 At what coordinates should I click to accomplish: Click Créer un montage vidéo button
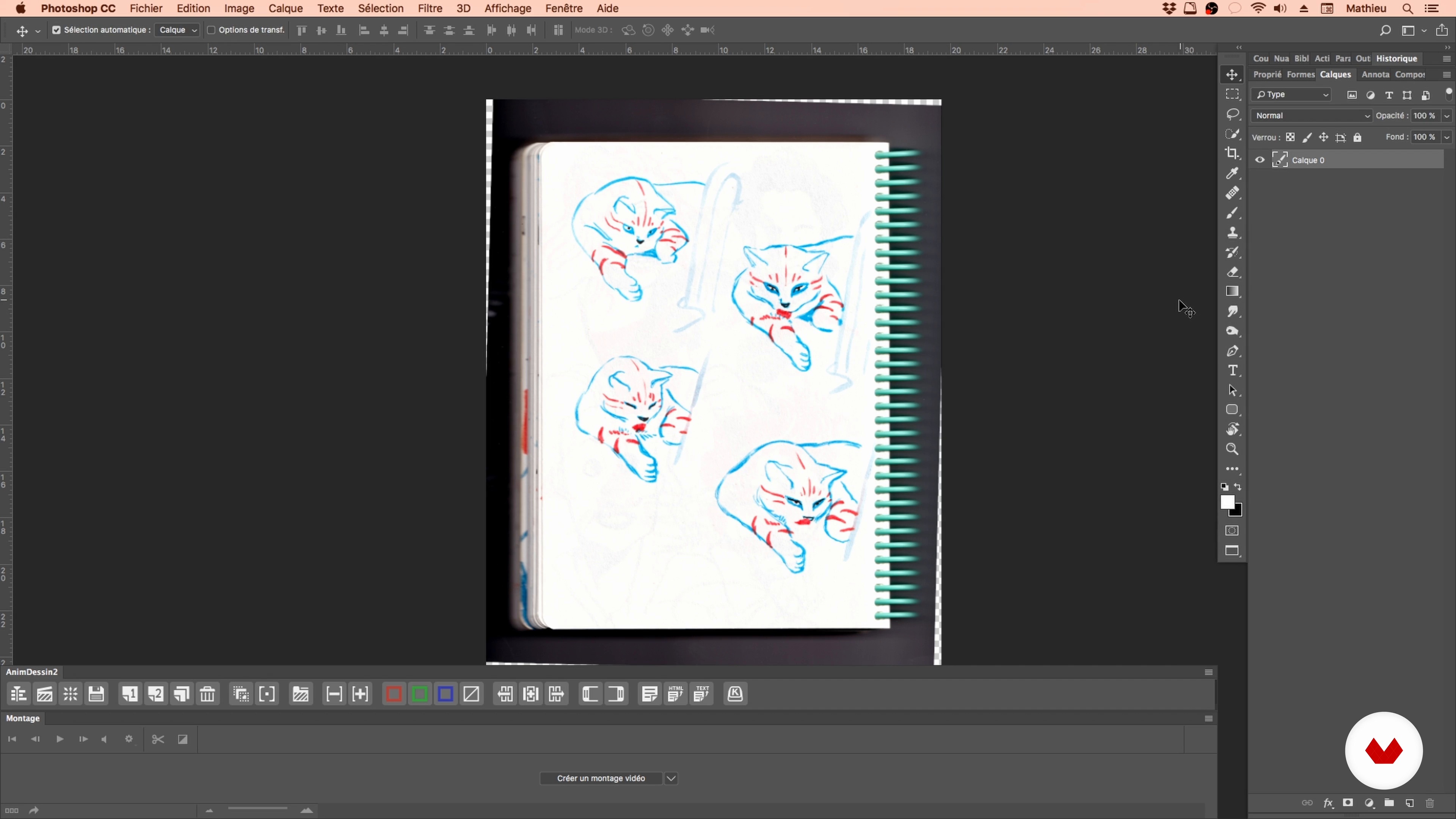coord(601,778)
